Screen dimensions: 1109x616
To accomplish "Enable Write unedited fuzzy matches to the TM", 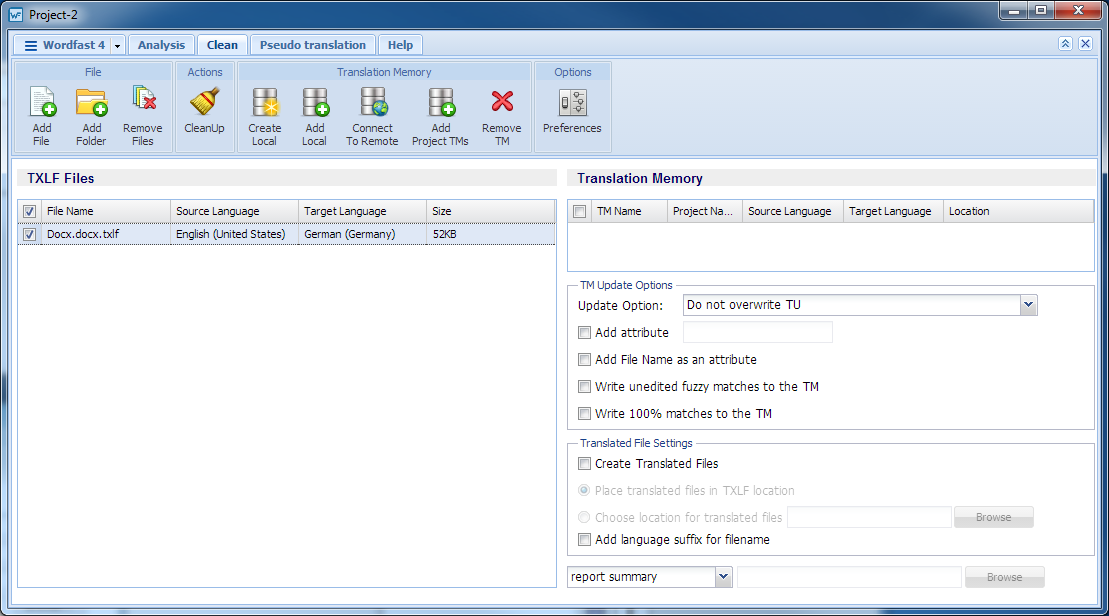I will 584,386.
